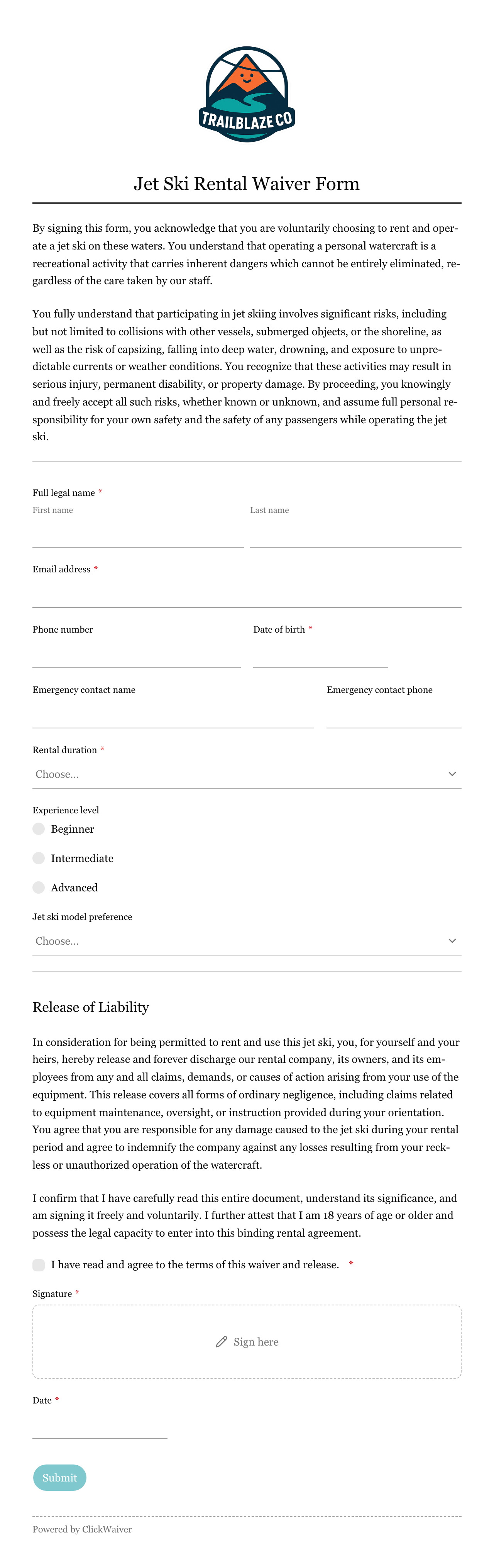This screenshot has height=1568, width=494.
Task: Select the Advanced experience level
Action: click(x=39, y=888)
